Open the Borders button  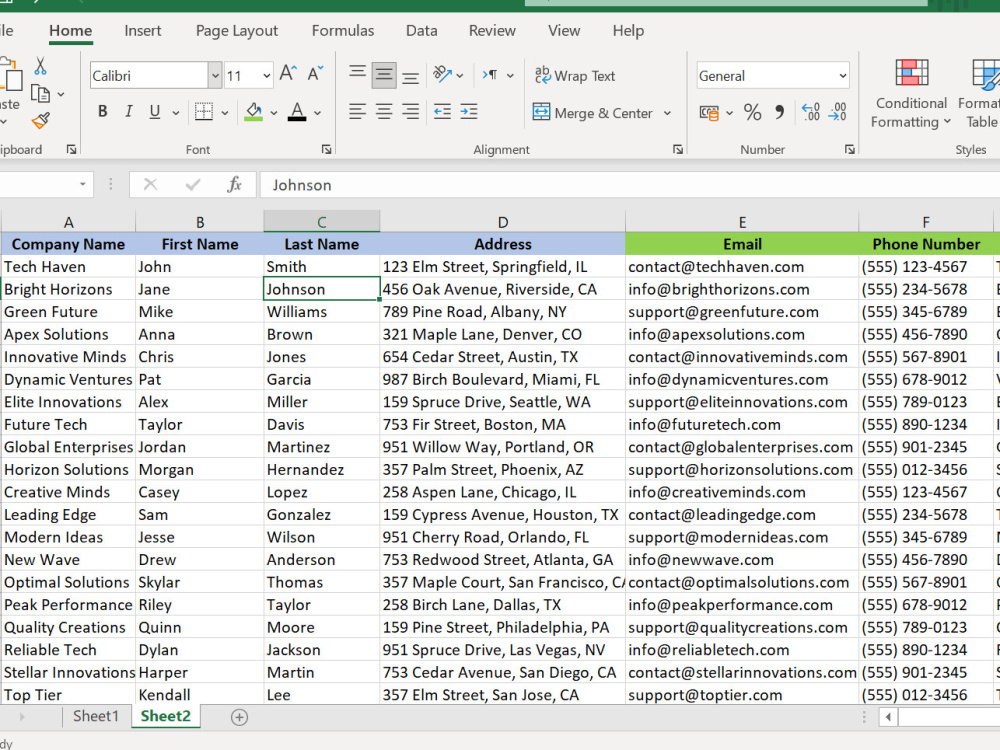[204, 112]
